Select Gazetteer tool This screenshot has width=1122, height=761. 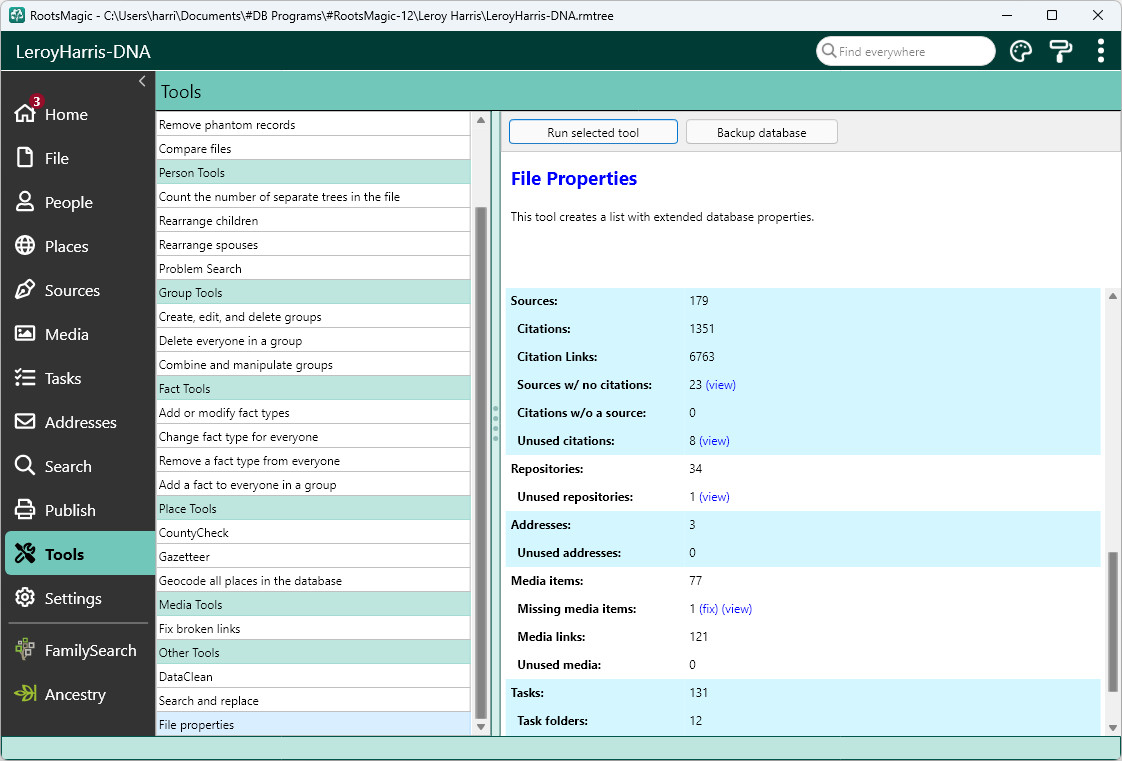313,556
